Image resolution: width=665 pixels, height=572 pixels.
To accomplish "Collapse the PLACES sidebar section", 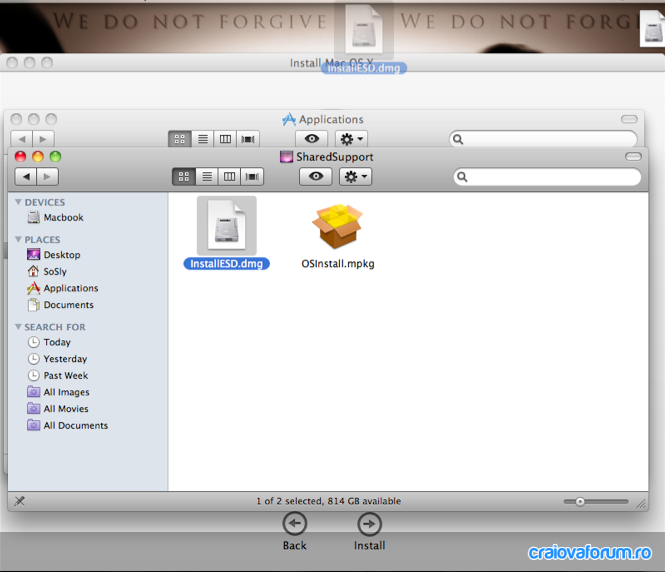I will [x=18, y=239].
